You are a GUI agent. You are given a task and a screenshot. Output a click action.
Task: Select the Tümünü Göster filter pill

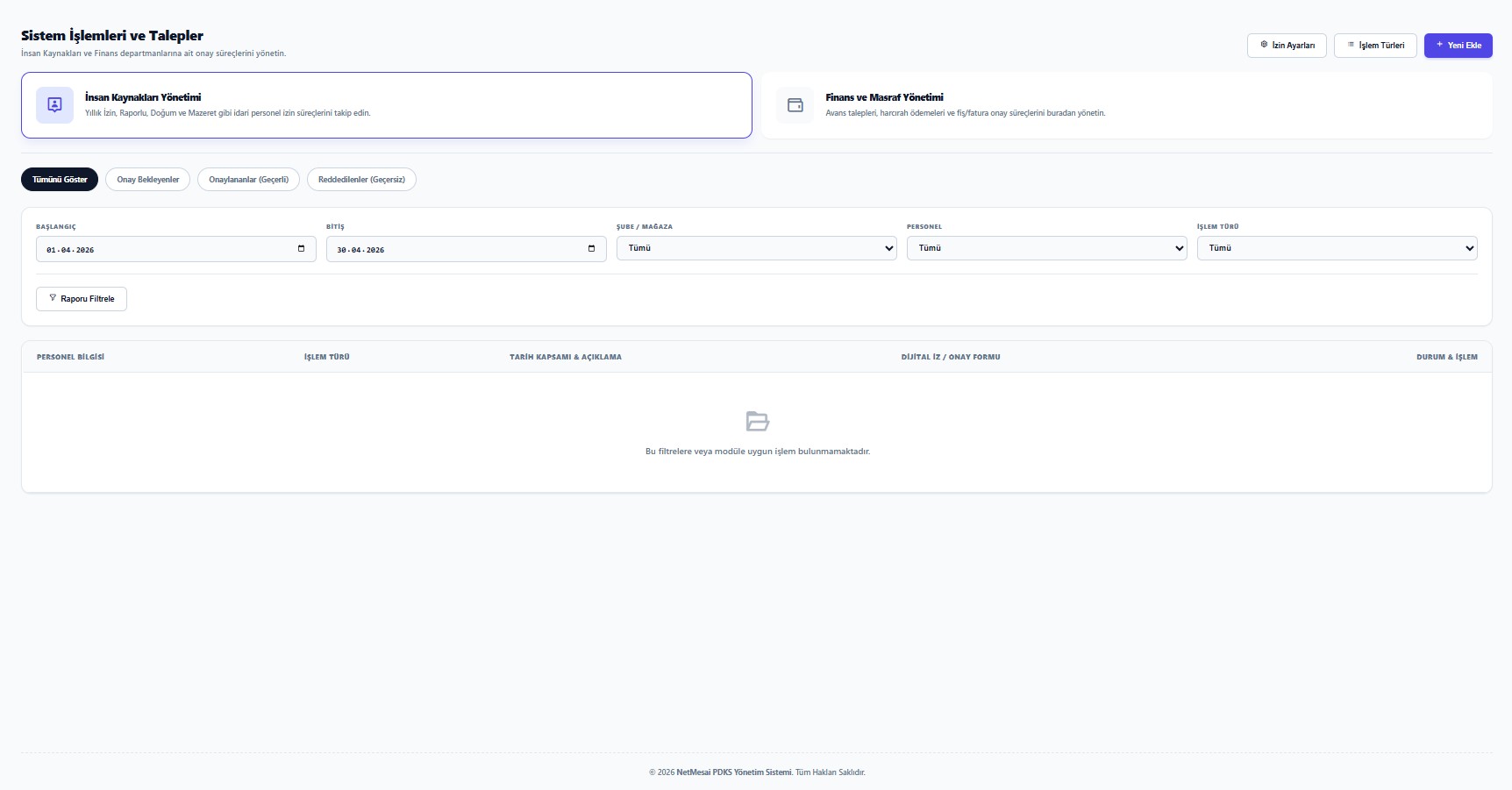pos(60,179)
